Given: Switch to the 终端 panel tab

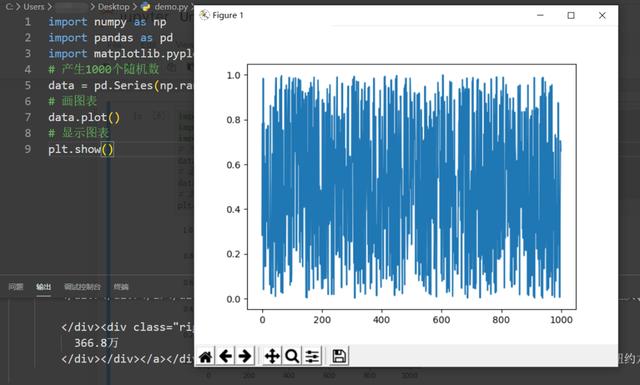Looking at the screenshot, I should pos(121,287).
